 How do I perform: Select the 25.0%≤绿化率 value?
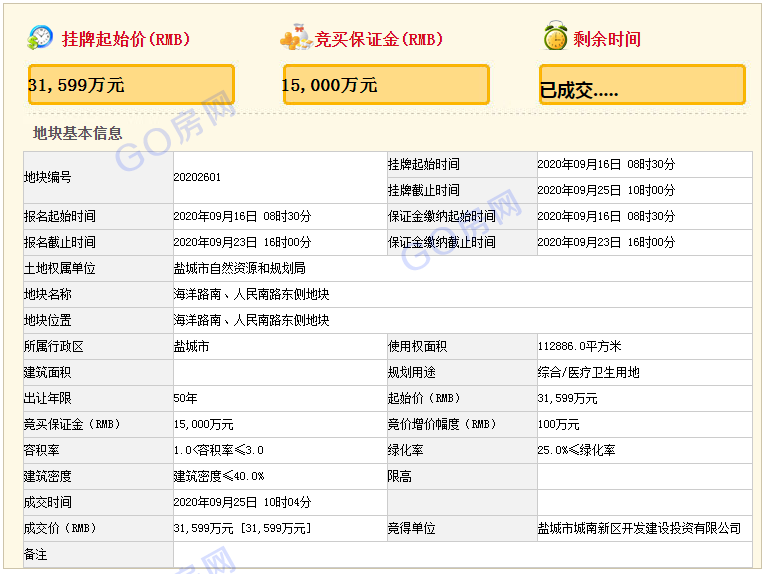click(576, 450)
